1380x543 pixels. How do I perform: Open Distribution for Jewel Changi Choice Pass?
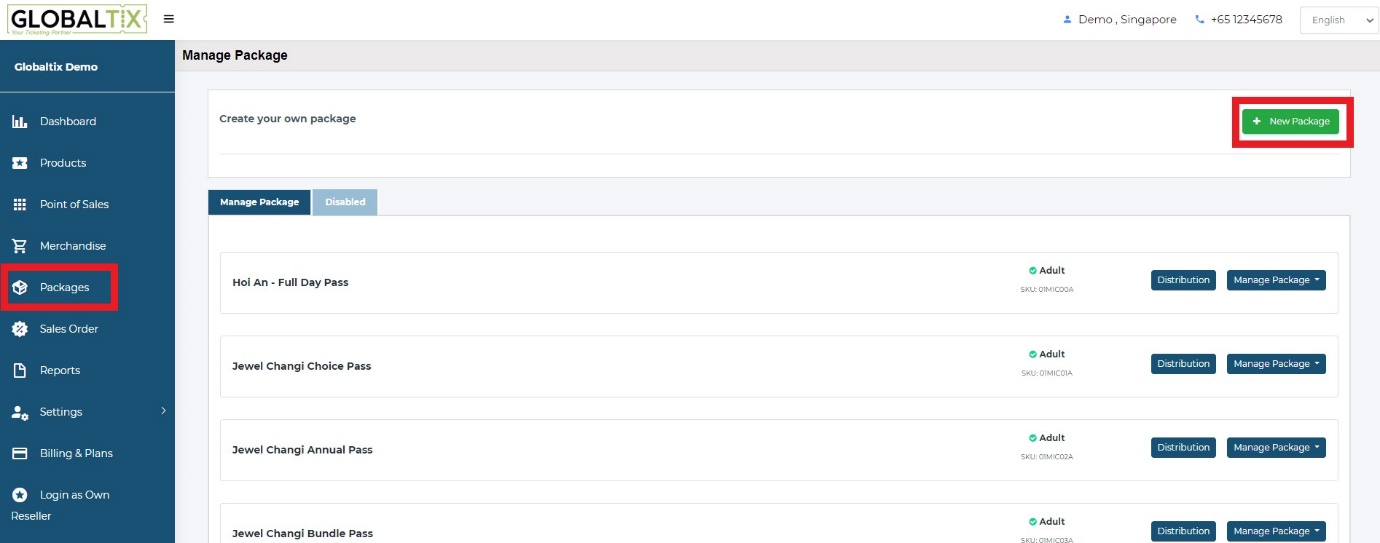tap(1183, 364)
